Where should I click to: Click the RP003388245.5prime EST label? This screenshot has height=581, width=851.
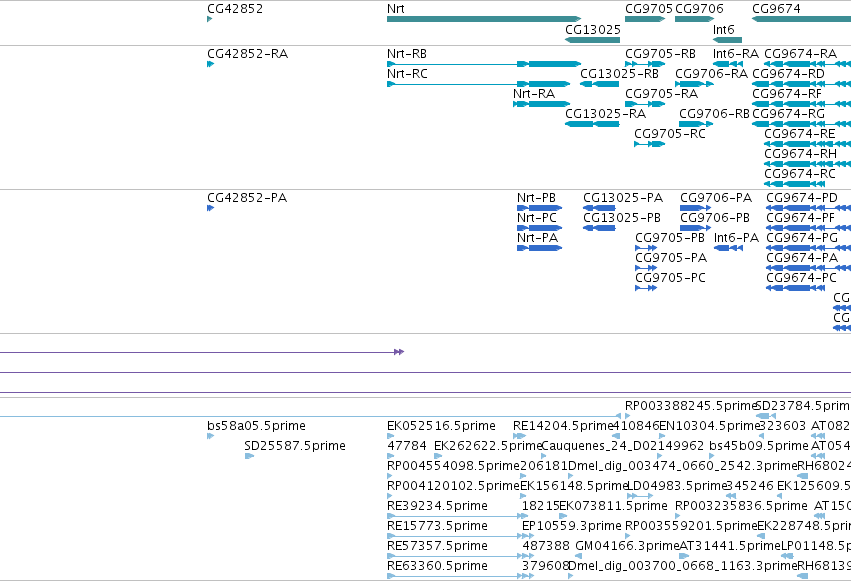[x=690, y=406]
